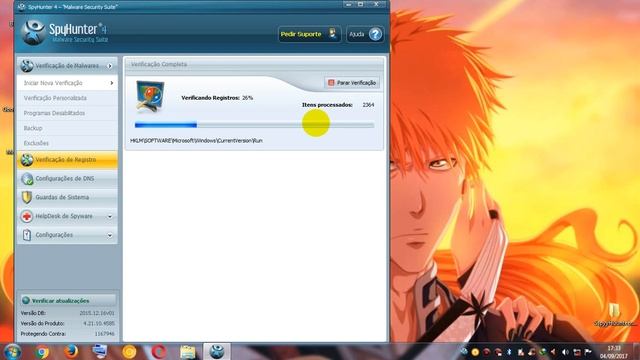Click the HelpDesk de Spyware red cross icon
The image size is (640, 360).
point(27,216)
